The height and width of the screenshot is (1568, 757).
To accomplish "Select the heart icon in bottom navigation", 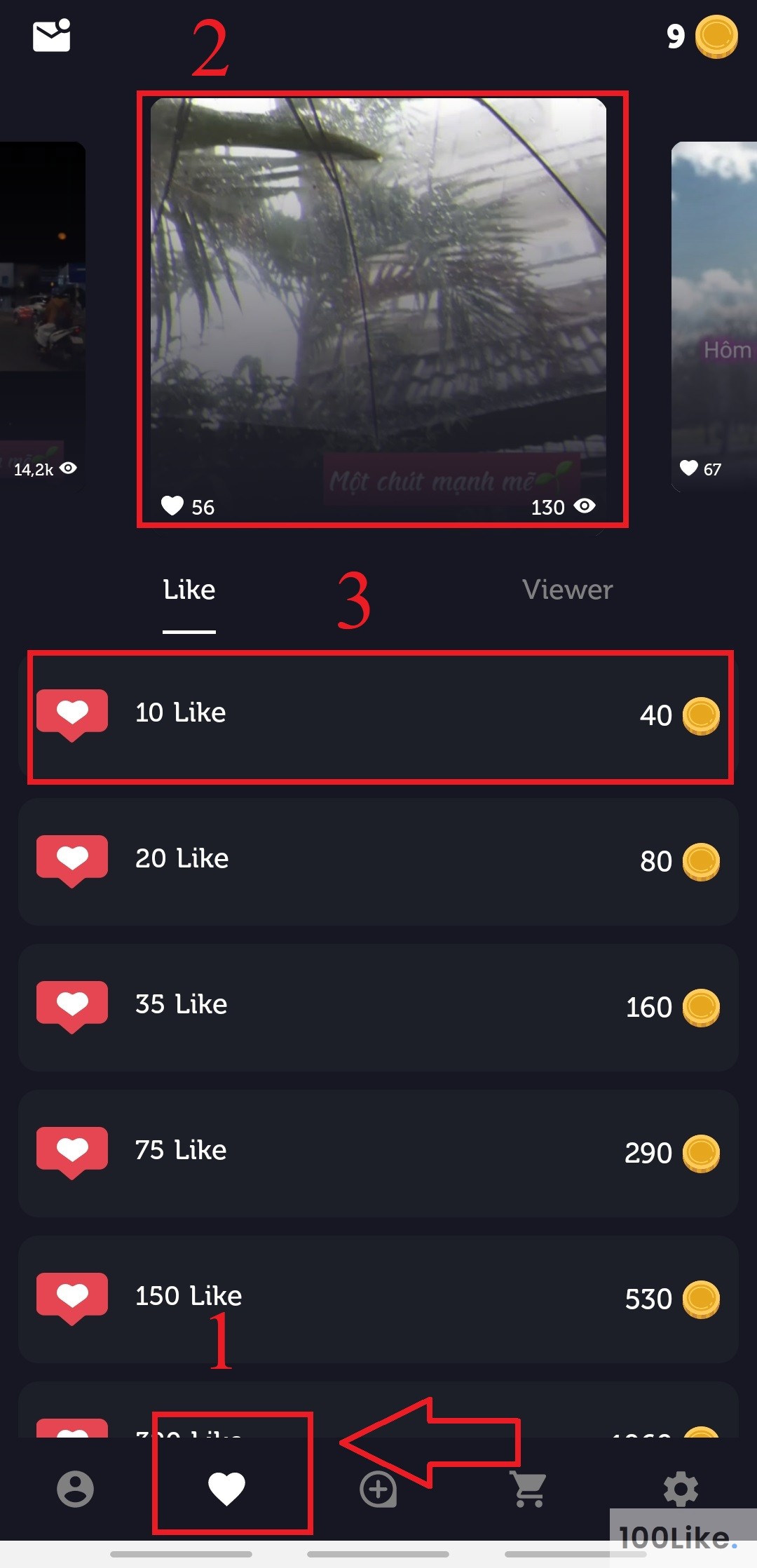I will point(227,1489).
